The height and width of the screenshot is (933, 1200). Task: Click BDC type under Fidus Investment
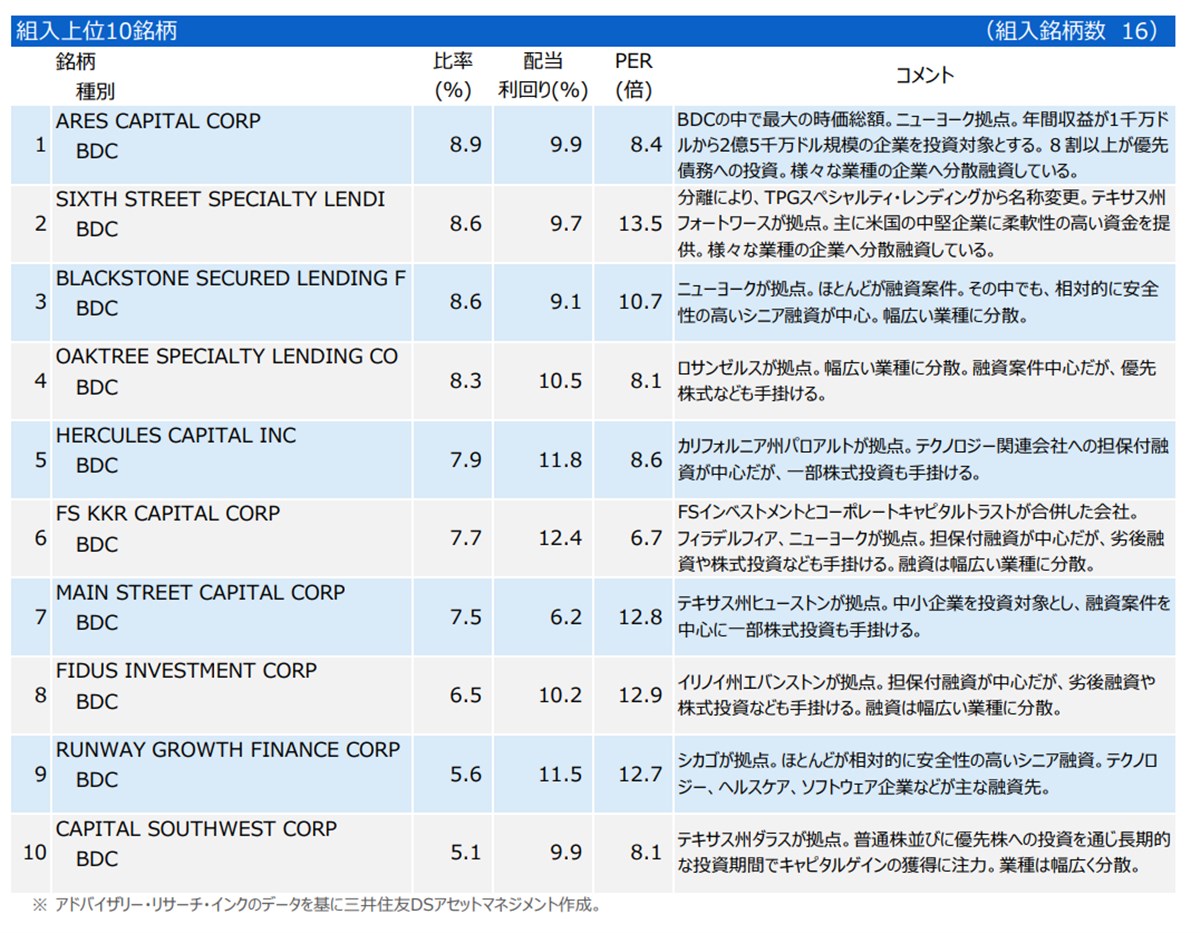(97, 701)
